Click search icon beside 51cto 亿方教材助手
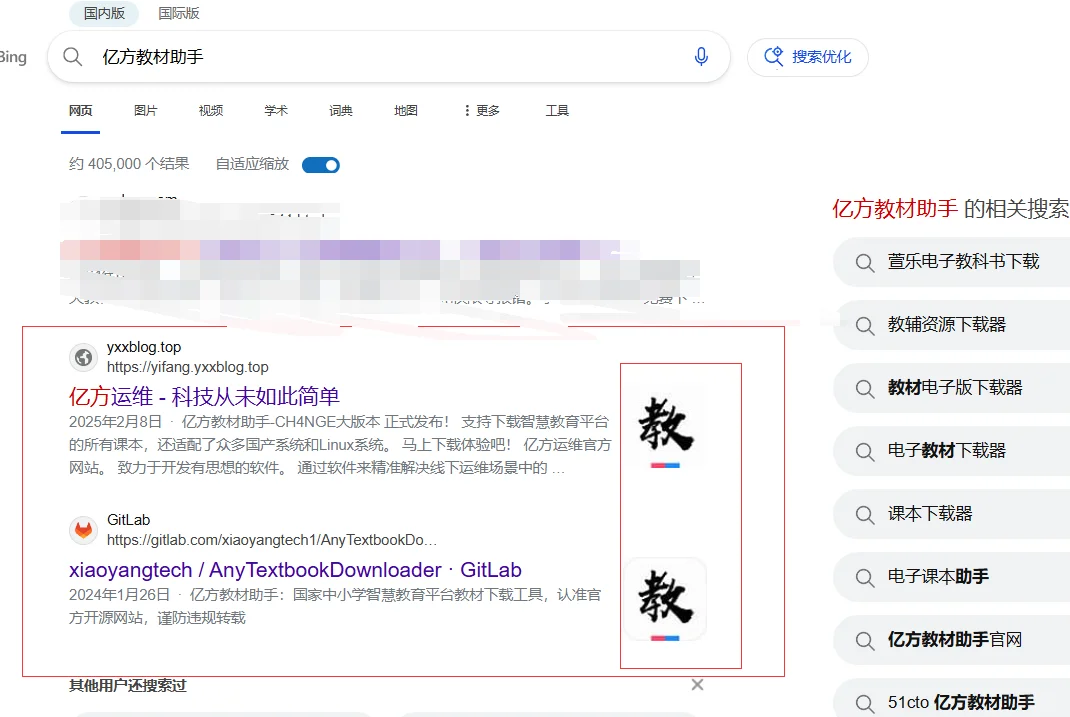The width and height of the screenshot is (1070, 717). (x=865, y=703)
